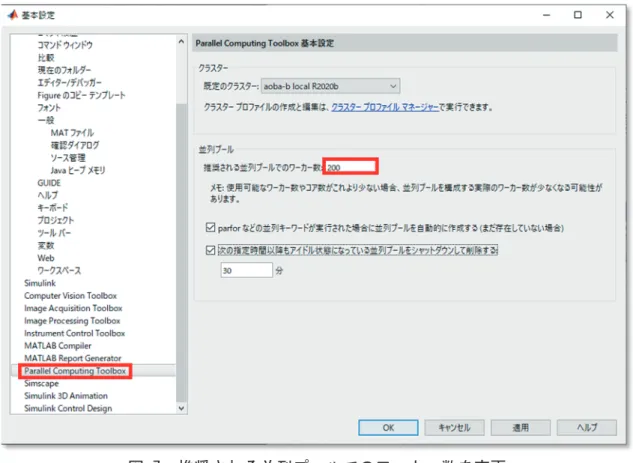
Task: Select Simulink 3D Animation item
Action: tap(66, 396)
